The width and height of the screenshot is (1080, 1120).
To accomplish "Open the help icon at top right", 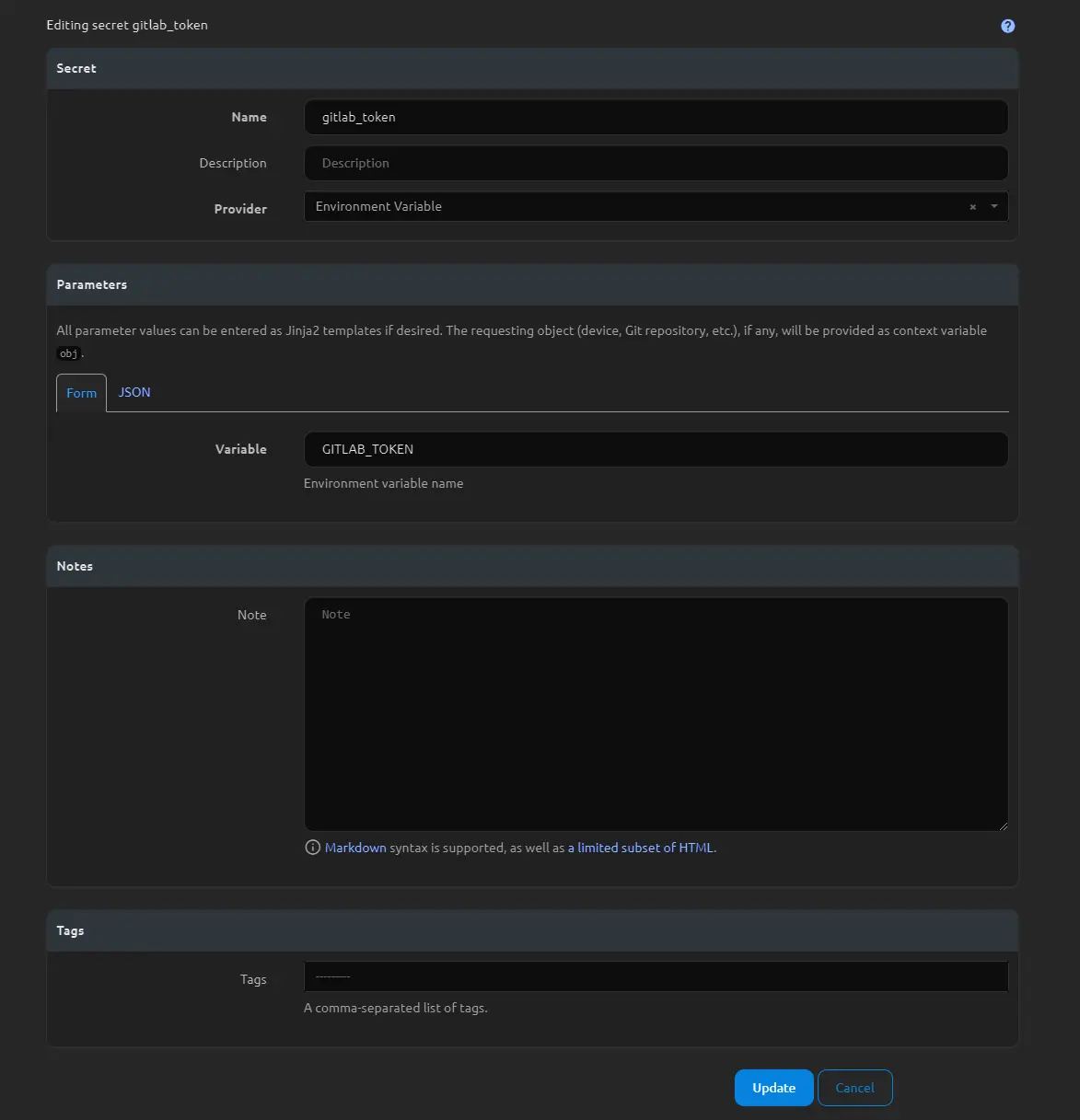I will (1007, 26).
